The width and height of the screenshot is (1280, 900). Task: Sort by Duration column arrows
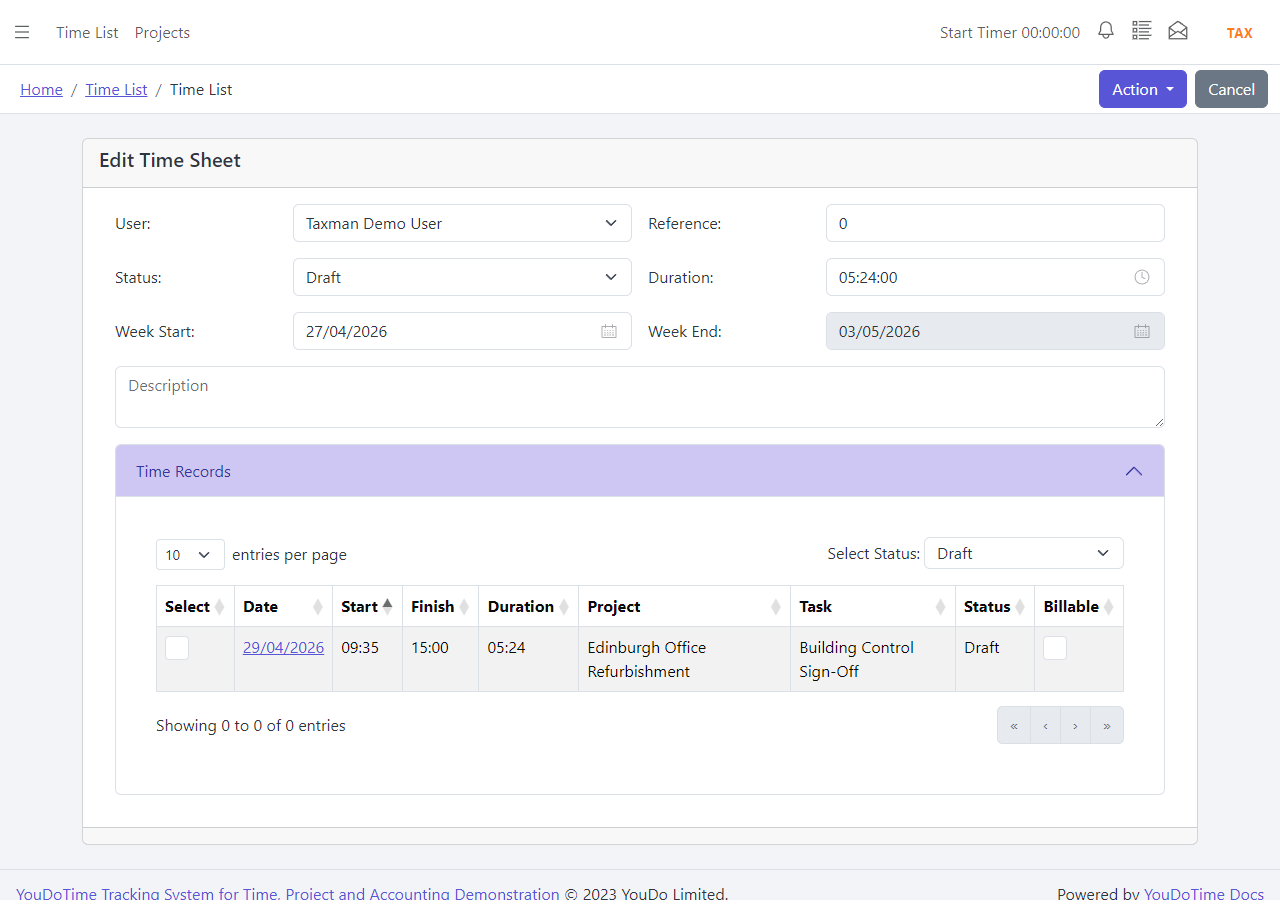564,606
